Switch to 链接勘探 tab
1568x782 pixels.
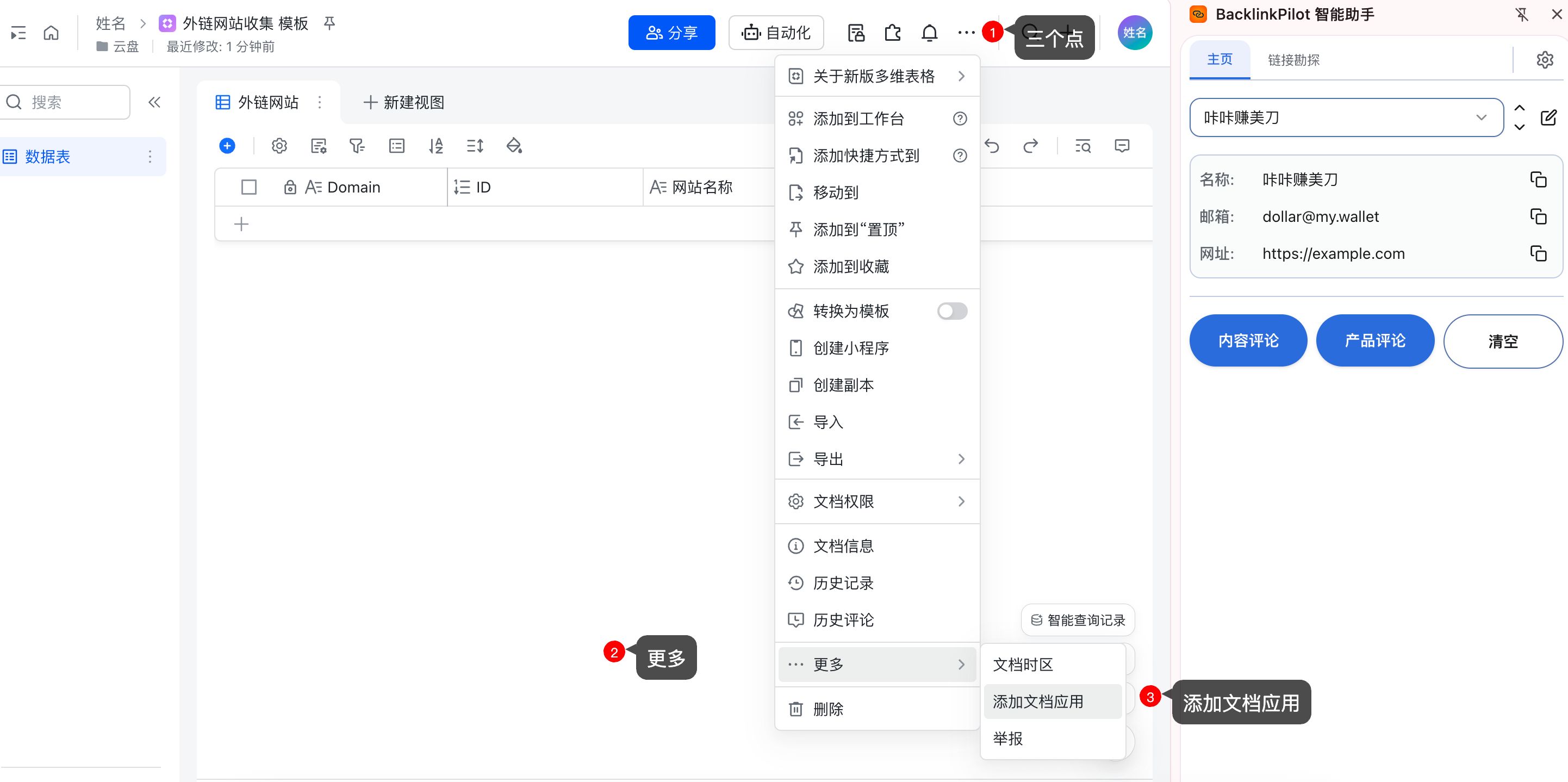1293,60
